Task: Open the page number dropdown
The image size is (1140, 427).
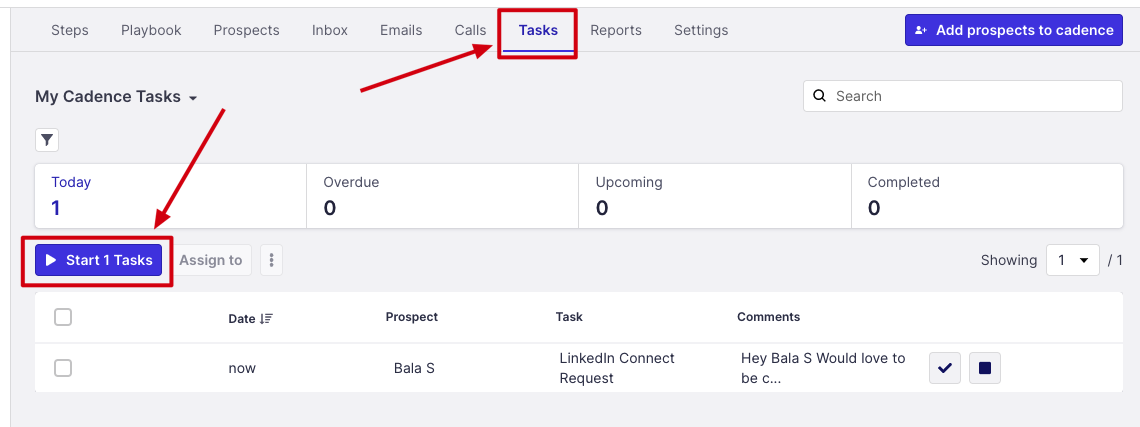Action: coord(1072,260)
